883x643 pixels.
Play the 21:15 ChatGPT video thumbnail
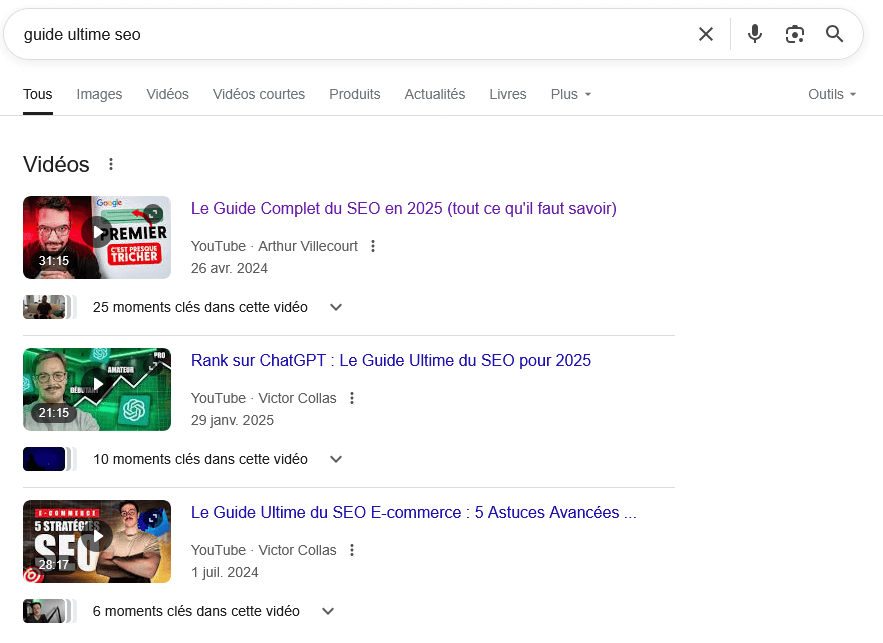pyautogui.click(x=97, y=389)
